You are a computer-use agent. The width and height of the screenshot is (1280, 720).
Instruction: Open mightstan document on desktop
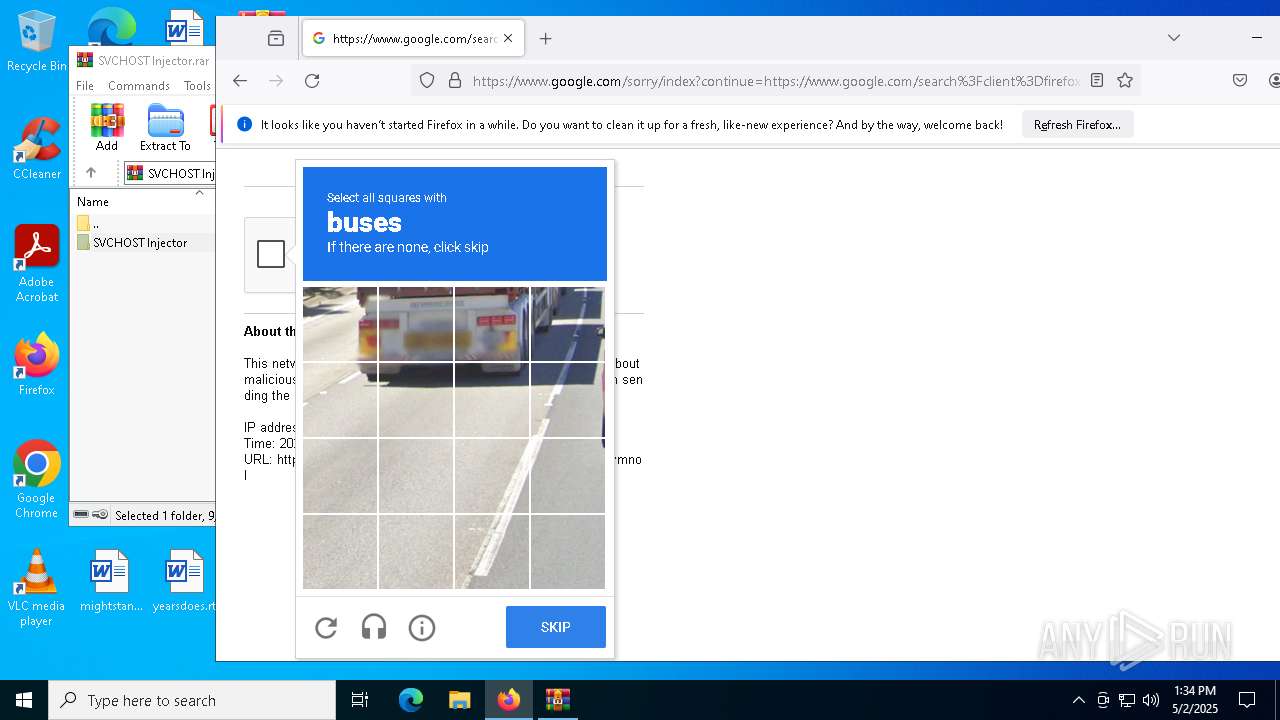click(110, 581)
